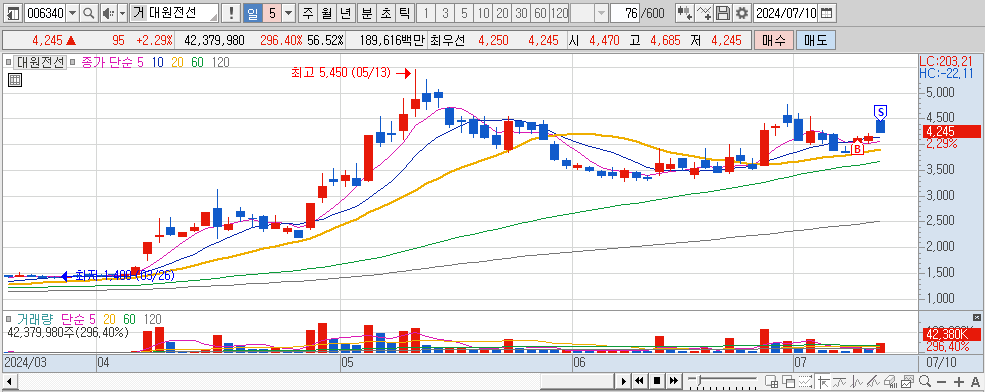The height and width of the screenshot is (392, 985).
Task: Toggle the 종가 단순 moving average legend marker
Action: tap(73, 62)
